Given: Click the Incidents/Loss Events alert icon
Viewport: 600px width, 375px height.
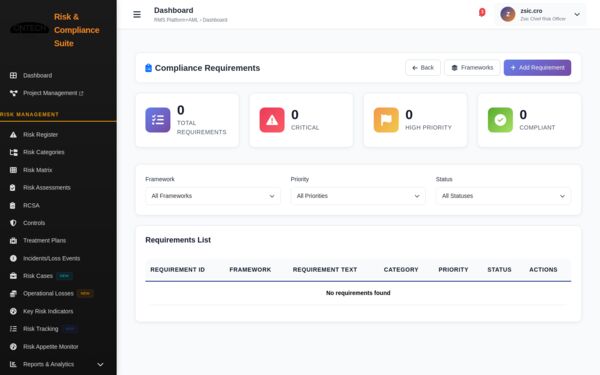Looking at the screenshot, I should coord(13,258).
